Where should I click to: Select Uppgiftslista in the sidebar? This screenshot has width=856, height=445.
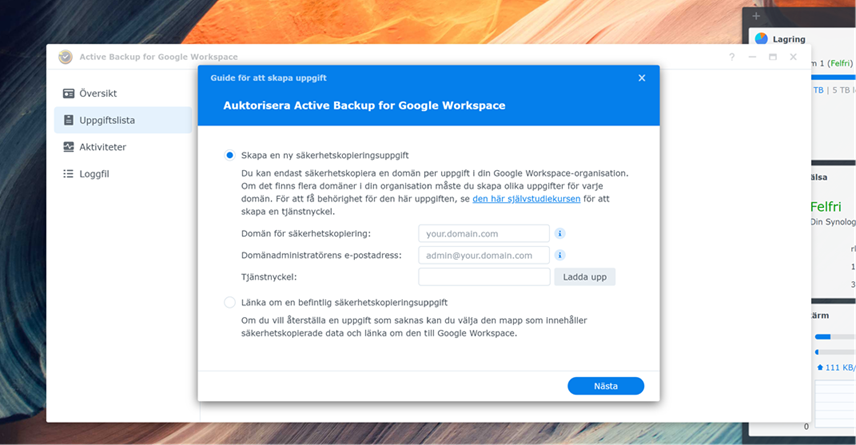pyautogui.click(x=123, y=120)
